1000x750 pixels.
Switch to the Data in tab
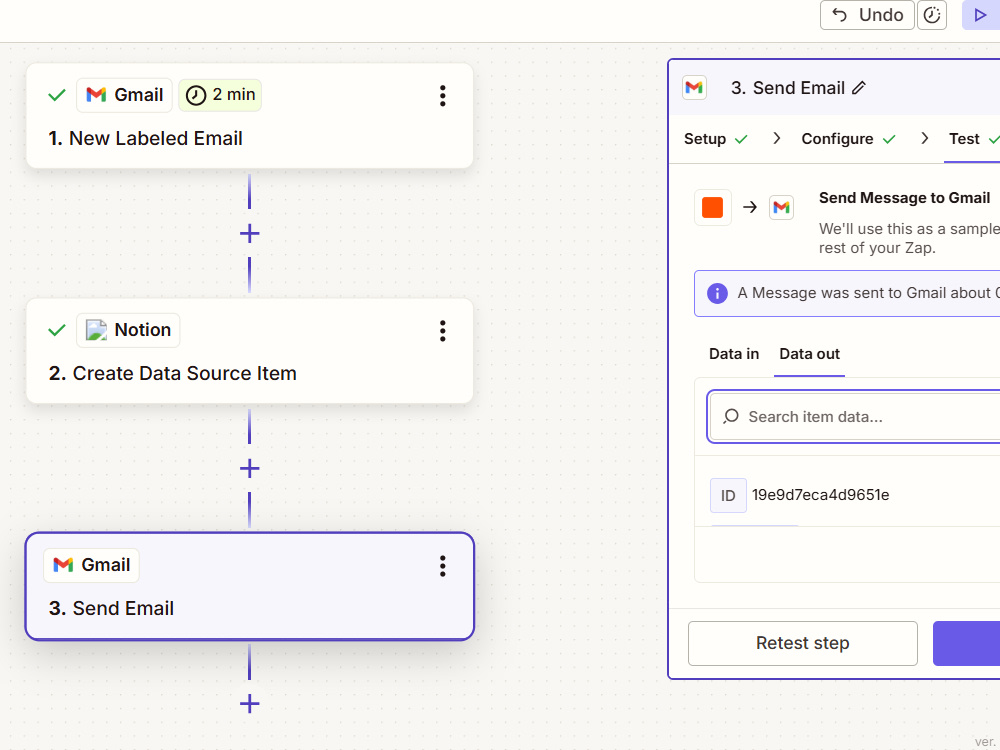click(733, 354)
